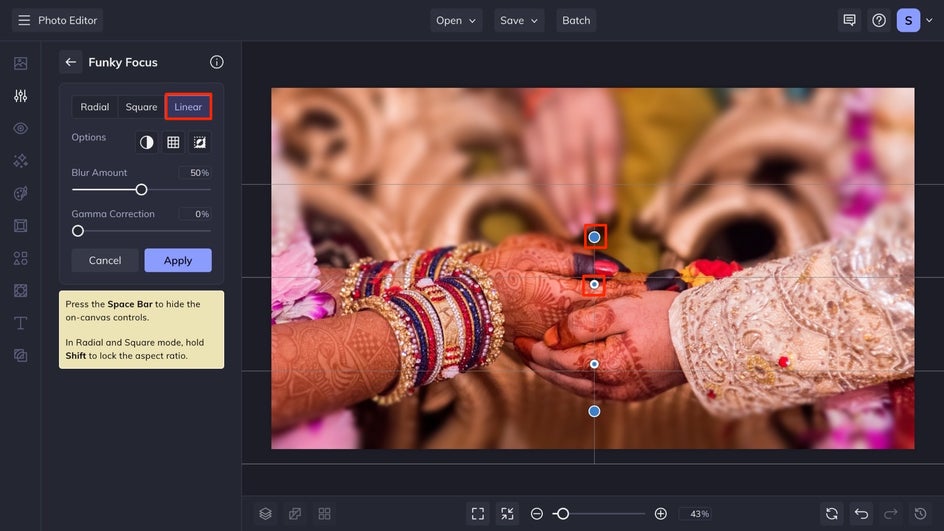This screenshot has height=531, width=944.
Task: Open the Artsy palette sidebar icon
Action: [x=20, y=193]
